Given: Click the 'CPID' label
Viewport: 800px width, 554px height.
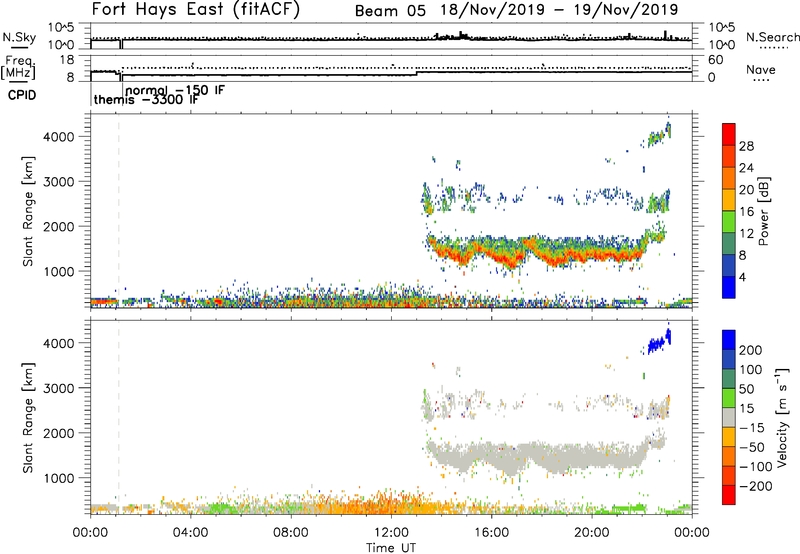Looking at the screenshot, I should 22,95.
